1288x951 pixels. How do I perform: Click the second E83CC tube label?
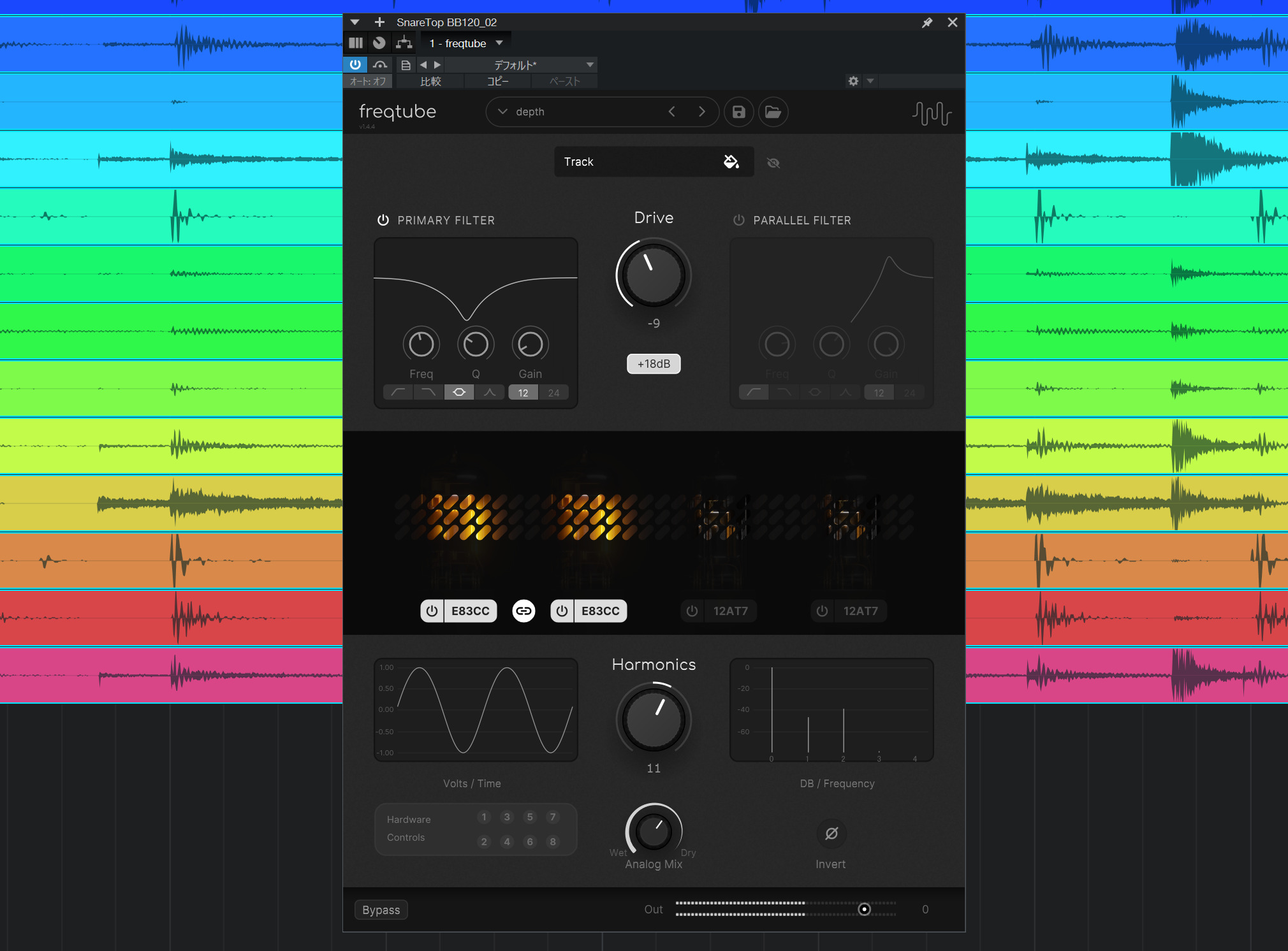(x=601, y=611)
